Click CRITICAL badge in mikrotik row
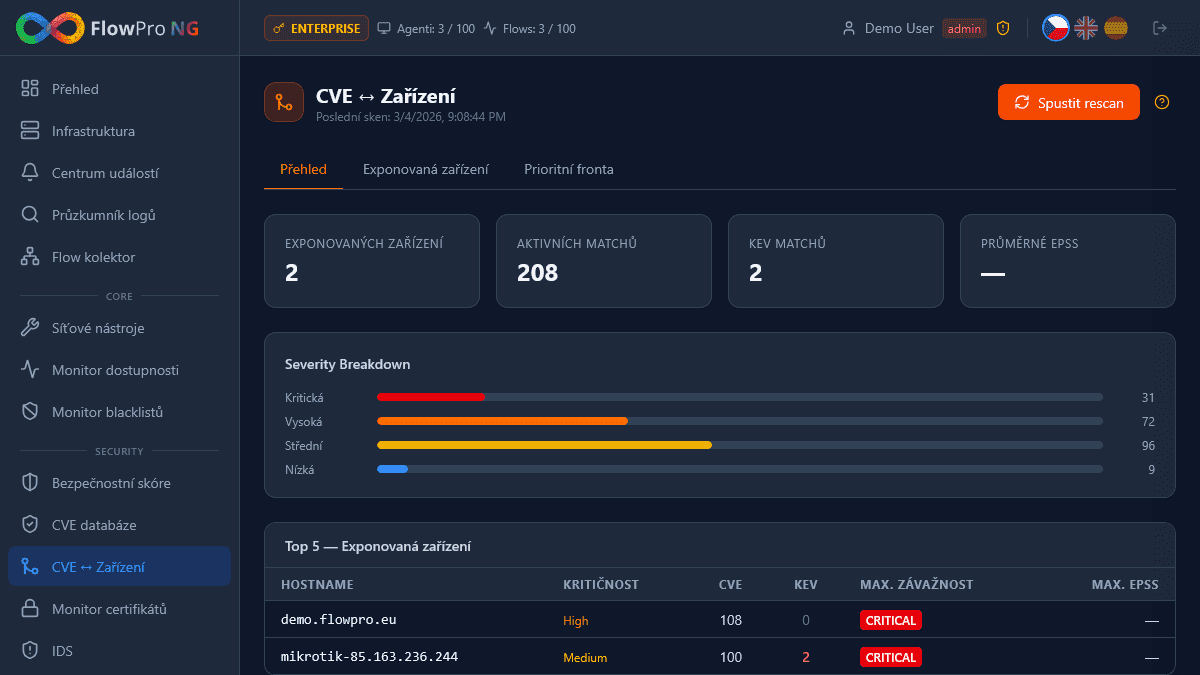 (891, 657)
